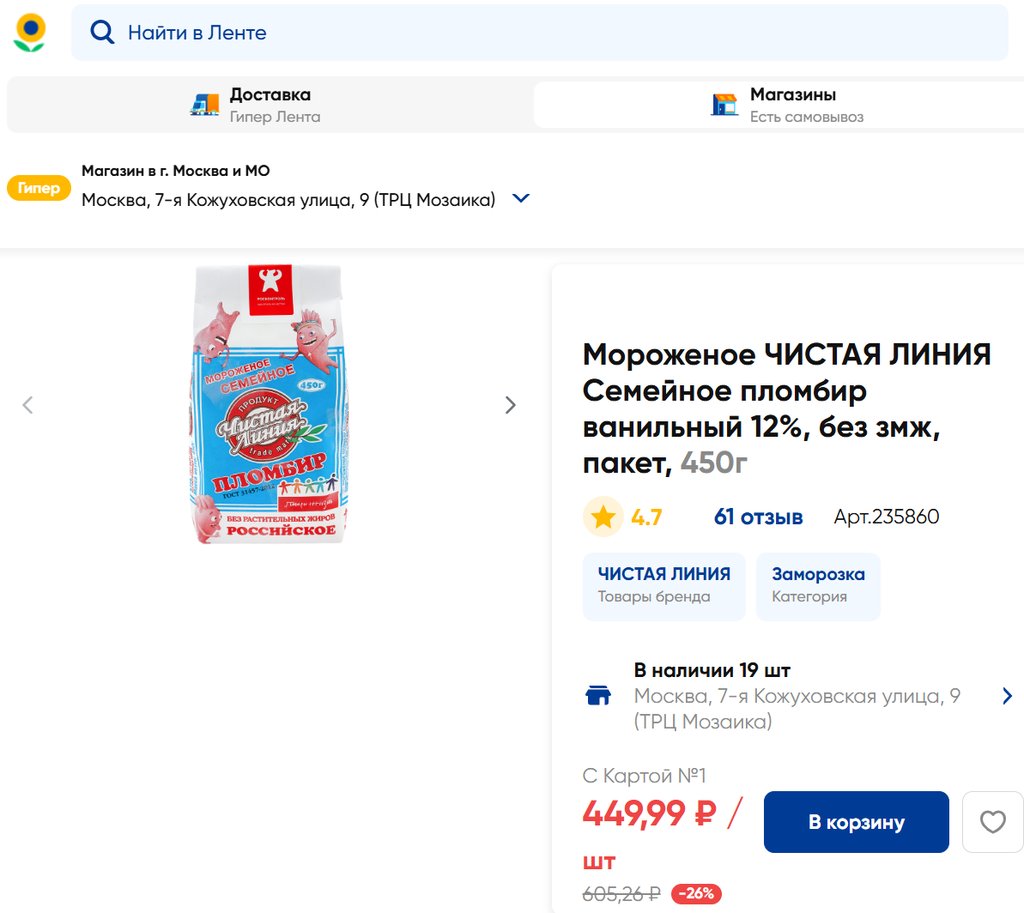
Task: Expand store availability details arrow
Action: (1007, 696)
